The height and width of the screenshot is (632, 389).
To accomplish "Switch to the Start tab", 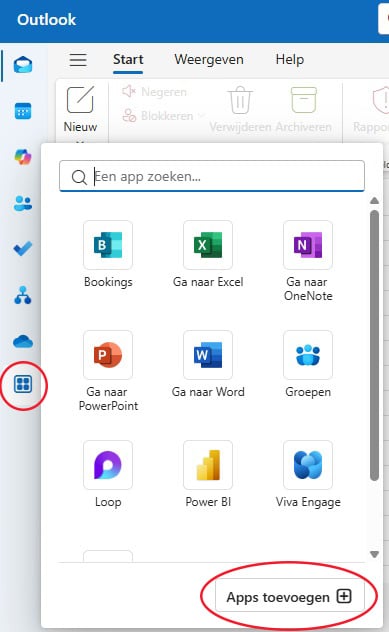I will [128, 59].
